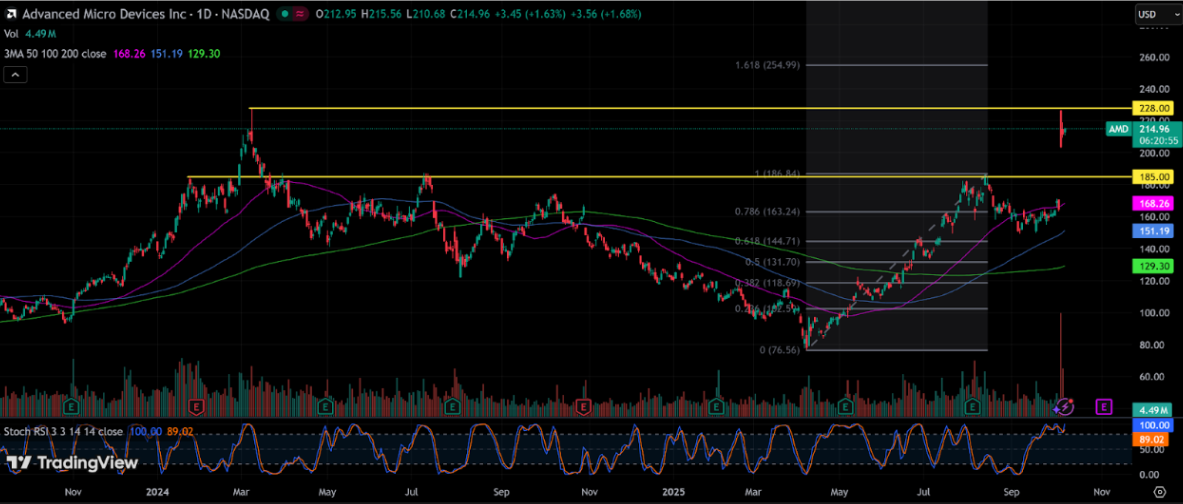Click the green earnings marker near May 2025
1183x504 pixels.
(x=846, y=407)
